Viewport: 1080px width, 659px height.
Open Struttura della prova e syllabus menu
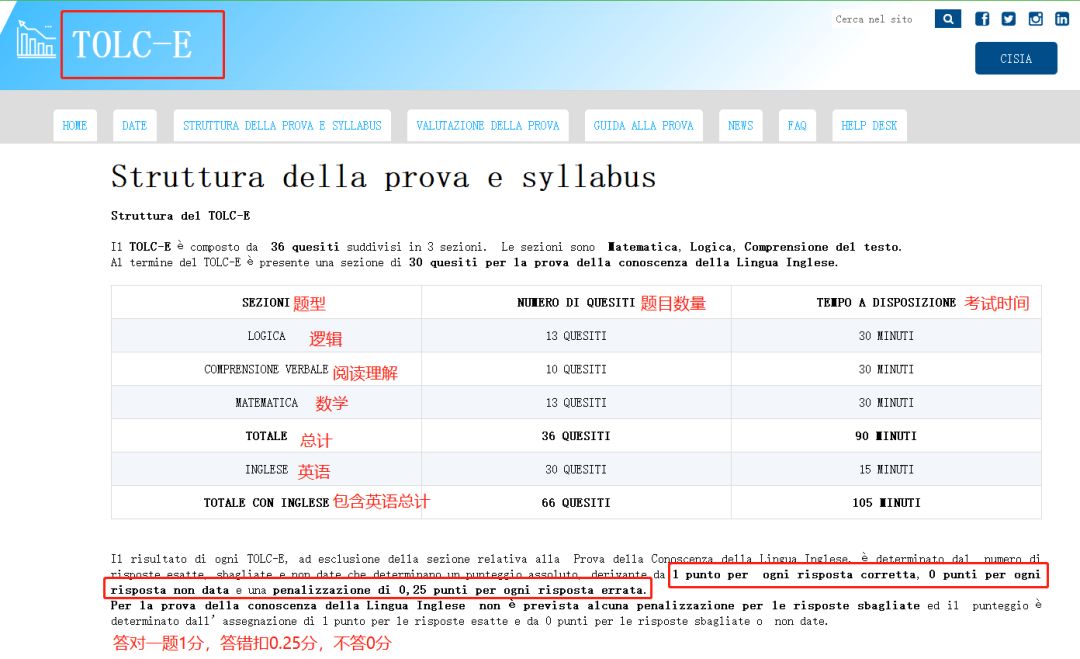[282, 125]
